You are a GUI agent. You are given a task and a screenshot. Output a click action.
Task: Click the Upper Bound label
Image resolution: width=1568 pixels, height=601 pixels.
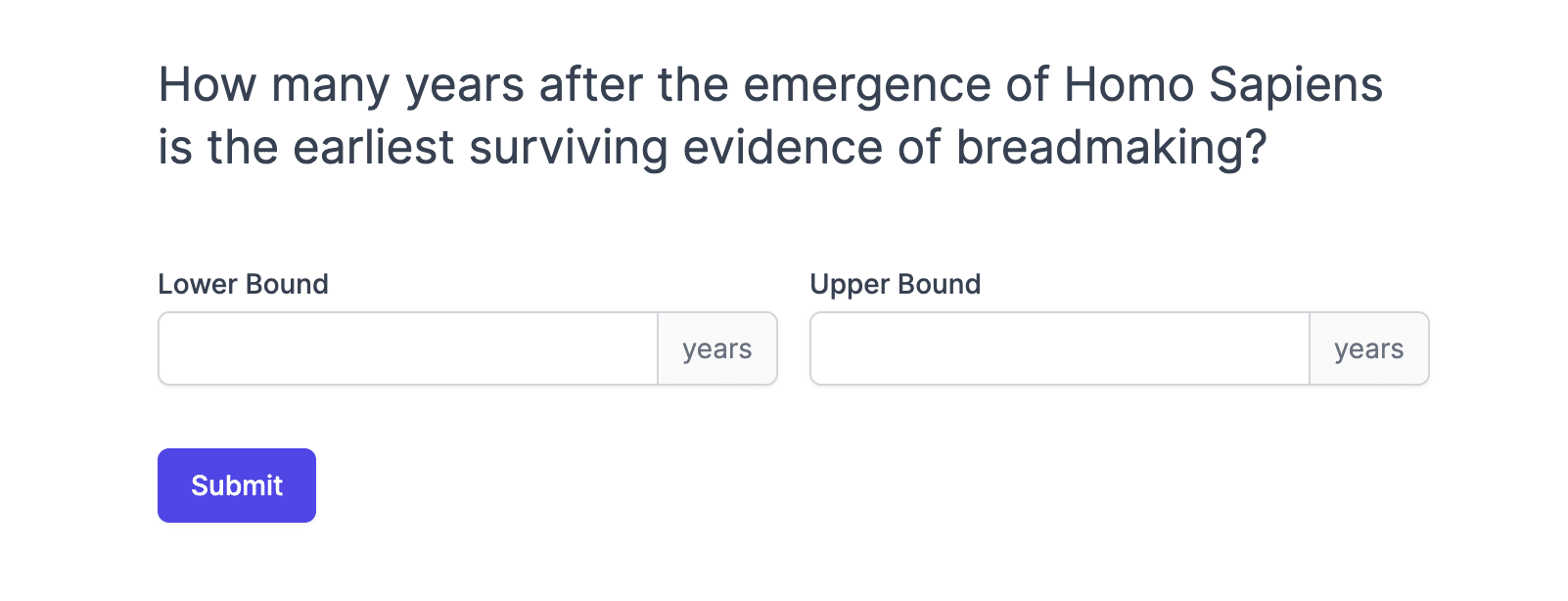pyautogui.click(x=895, y=284)
